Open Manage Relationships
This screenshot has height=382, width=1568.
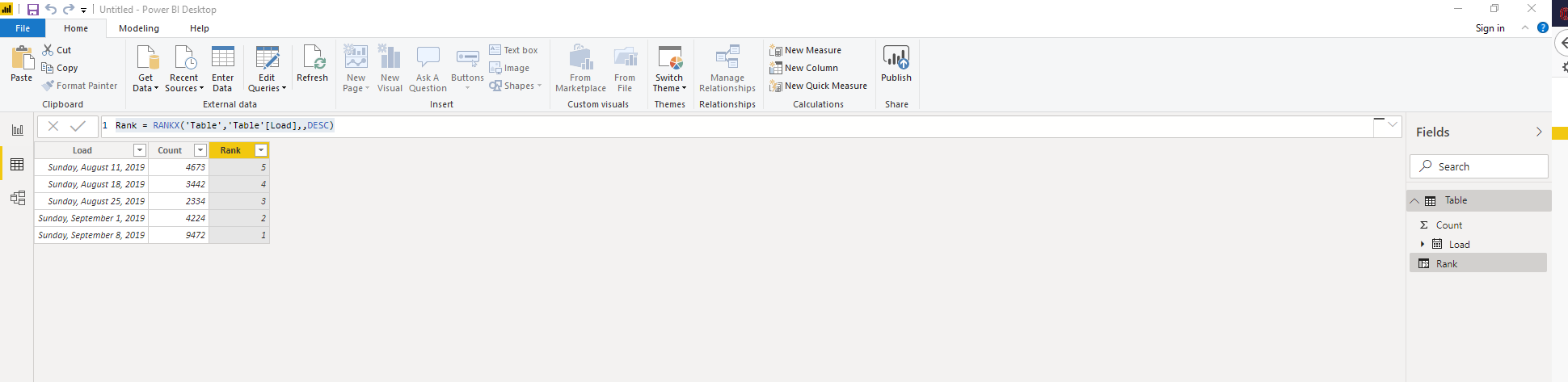[727, 69]
